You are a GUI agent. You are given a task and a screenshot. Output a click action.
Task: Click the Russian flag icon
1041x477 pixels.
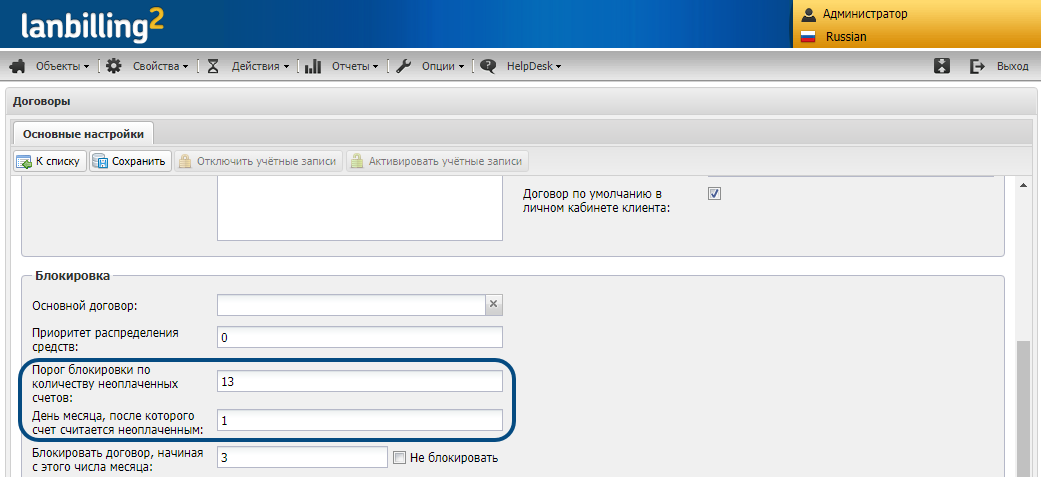pos(808,37)
